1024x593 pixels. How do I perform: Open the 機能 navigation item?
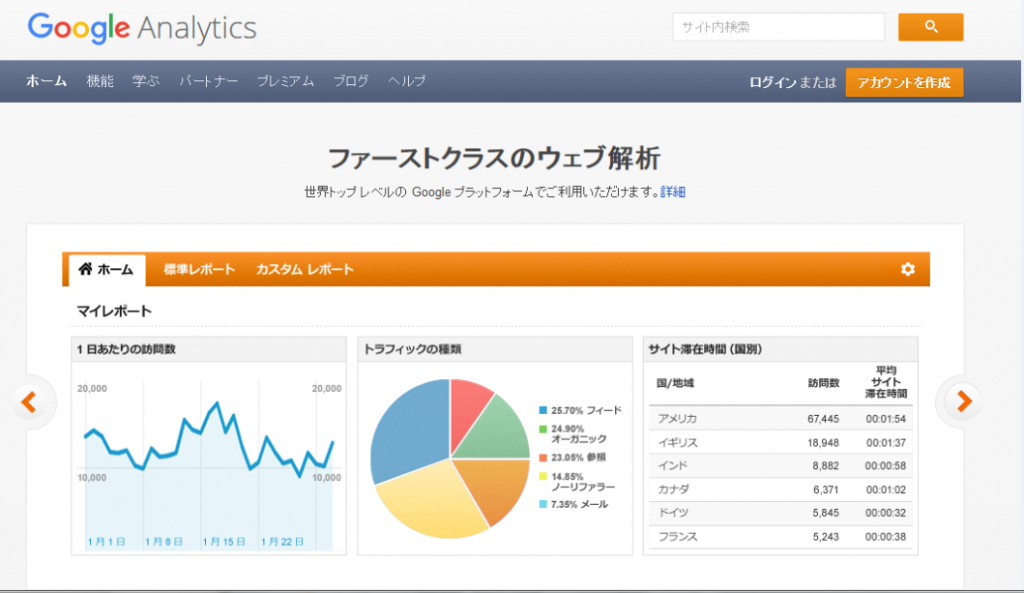pos(100,81)
